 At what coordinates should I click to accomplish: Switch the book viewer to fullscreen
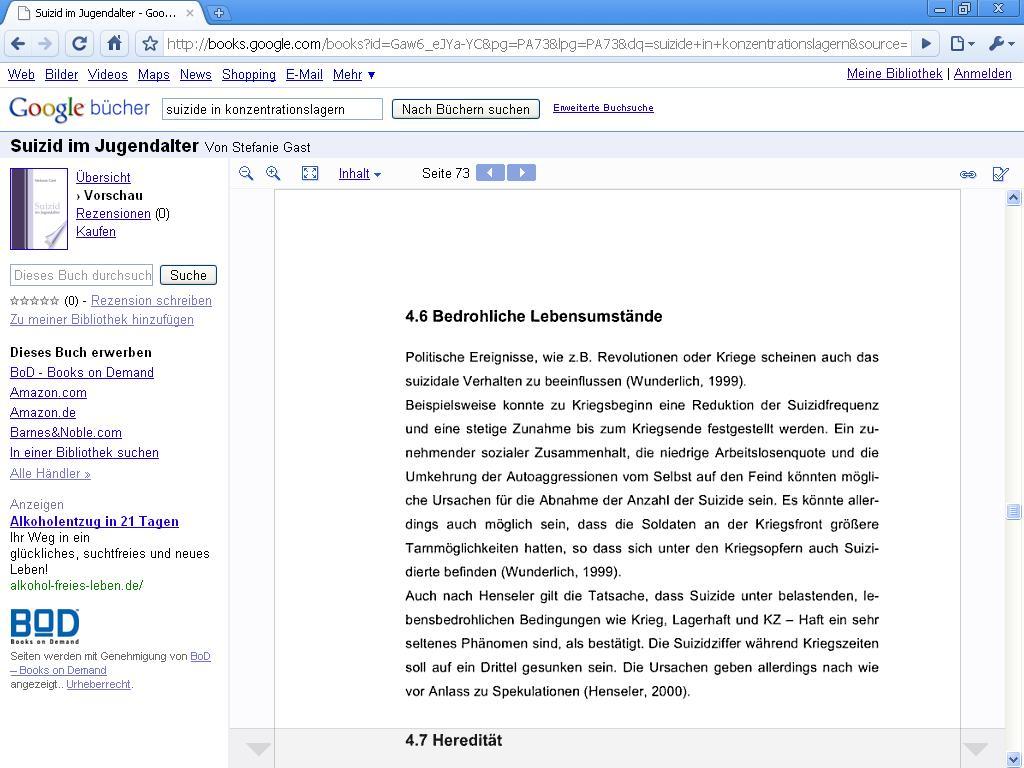click(x=310, y=173)
